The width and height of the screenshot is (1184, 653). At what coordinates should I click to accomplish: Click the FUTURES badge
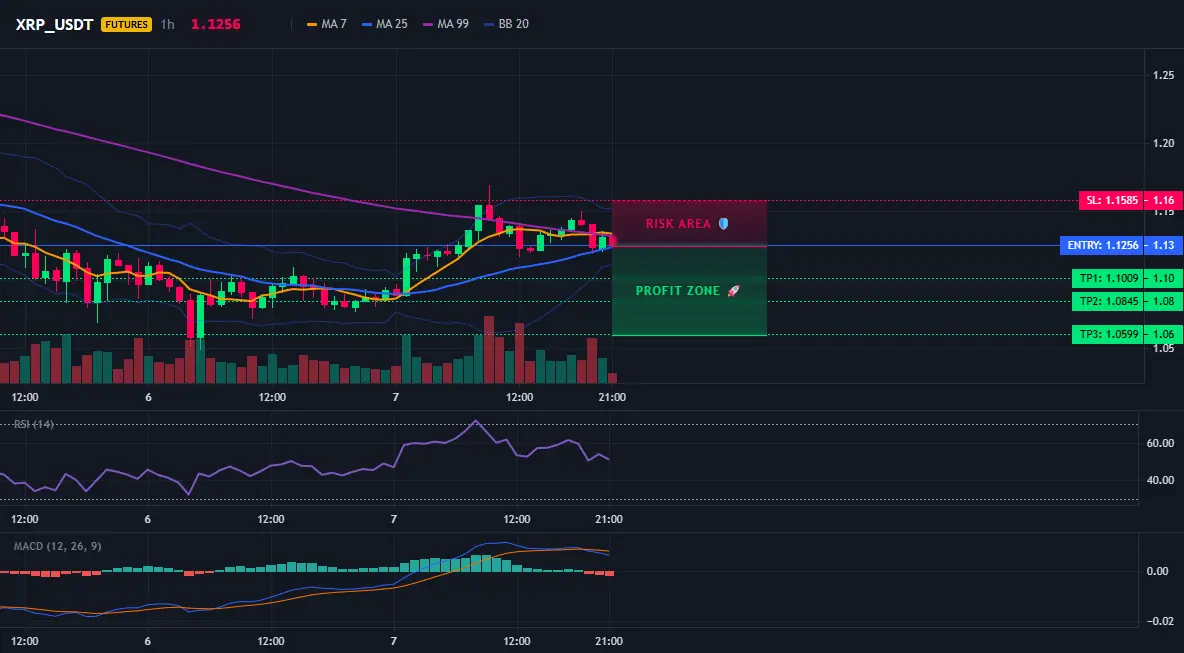(126, 24)
